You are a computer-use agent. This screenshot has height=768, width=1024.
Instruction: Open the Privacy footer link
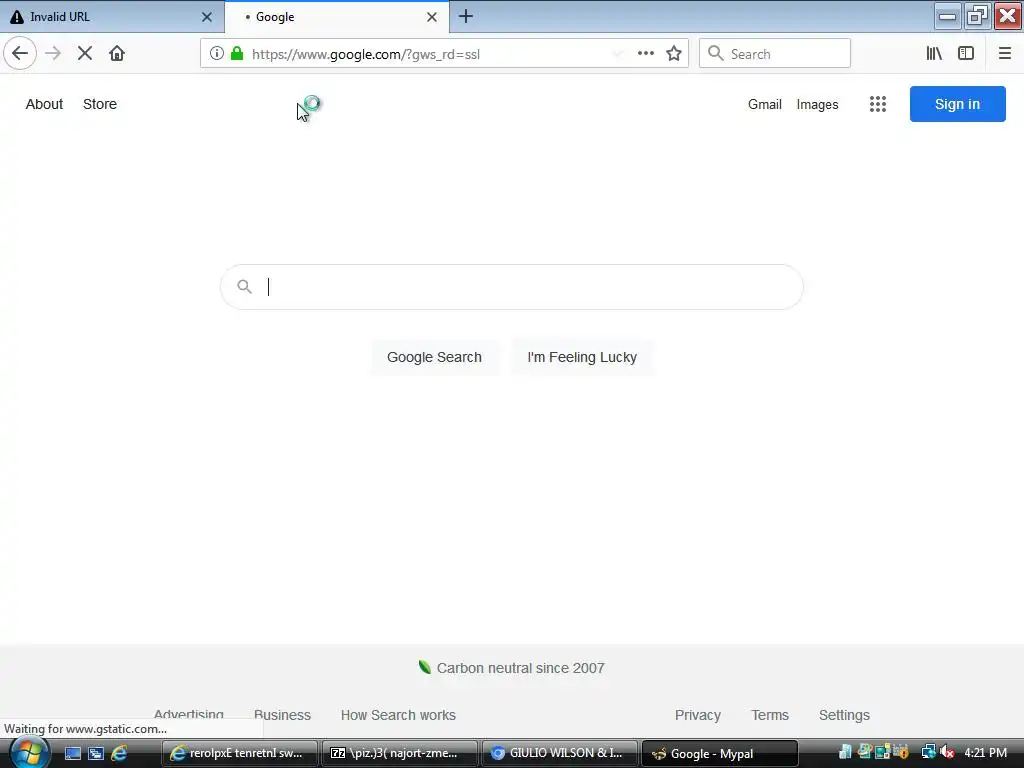697,714
